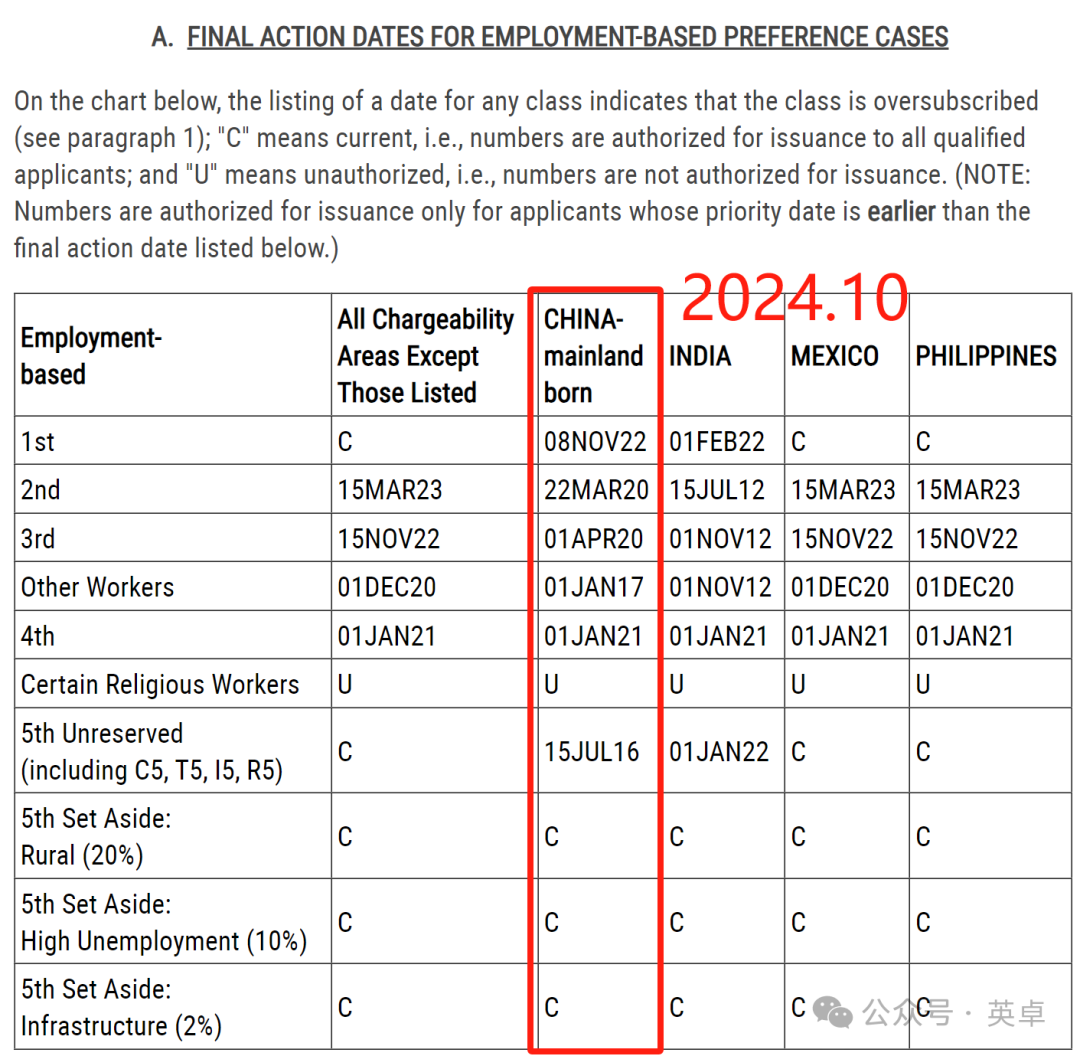Select the 'CHINA-mainland born' column header
This screenshot has width=1080, height=1056.
(594, 356)
